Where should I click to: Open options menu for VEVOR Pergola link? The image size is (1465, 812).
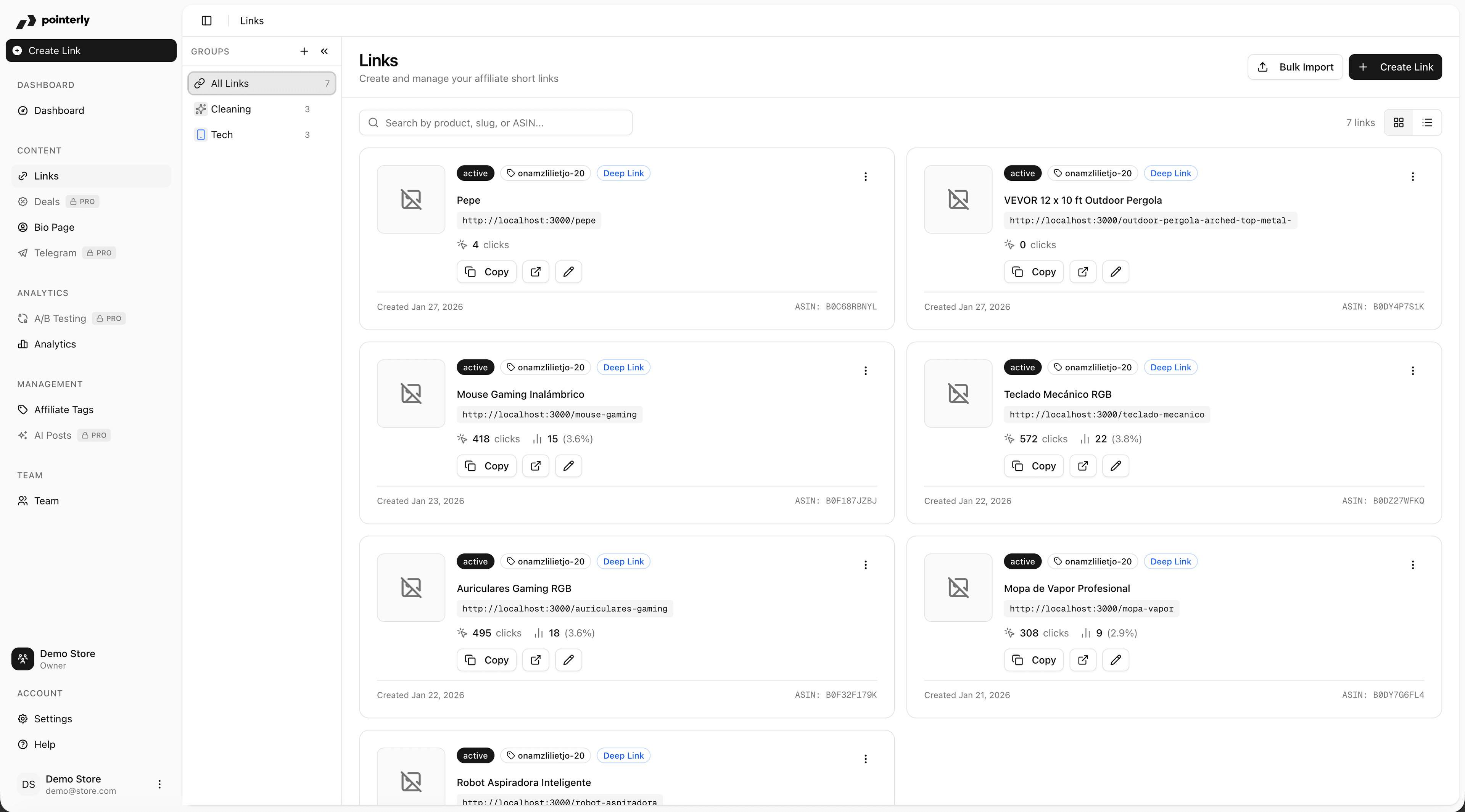point(1413,177)
